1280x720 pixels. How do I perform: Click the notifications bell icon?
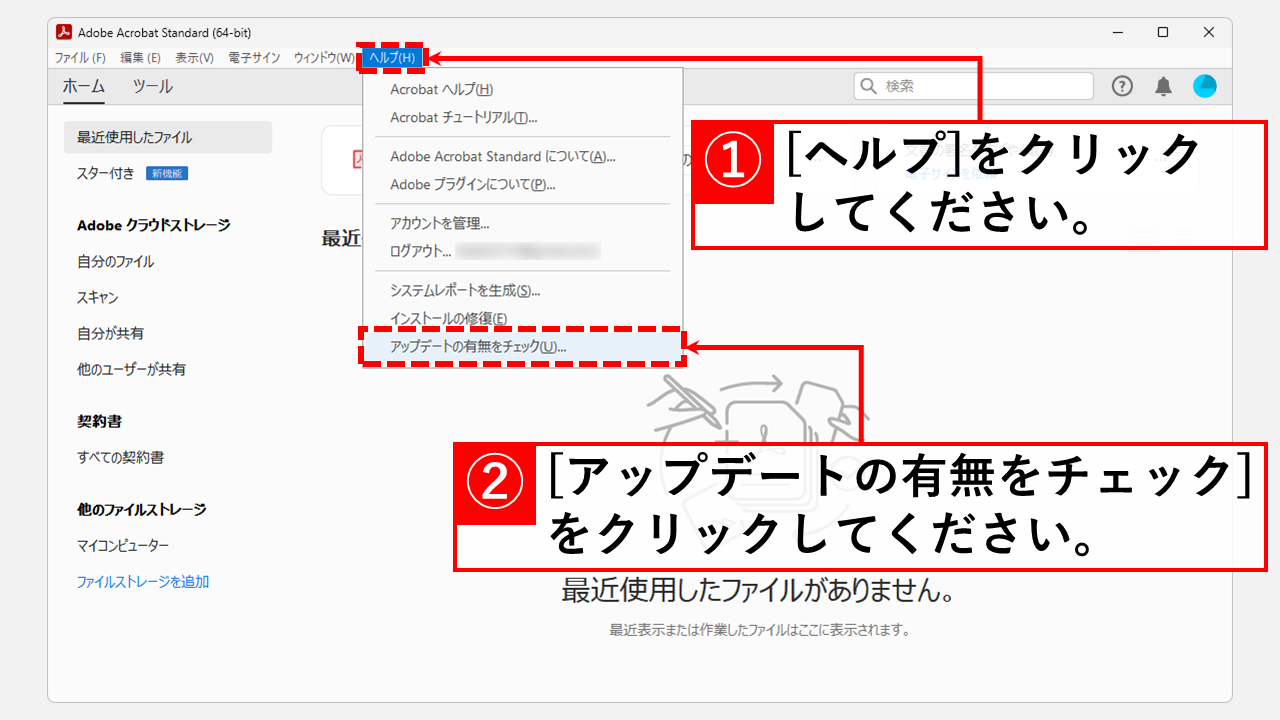pyautogui.click(x=1162, y=86)
